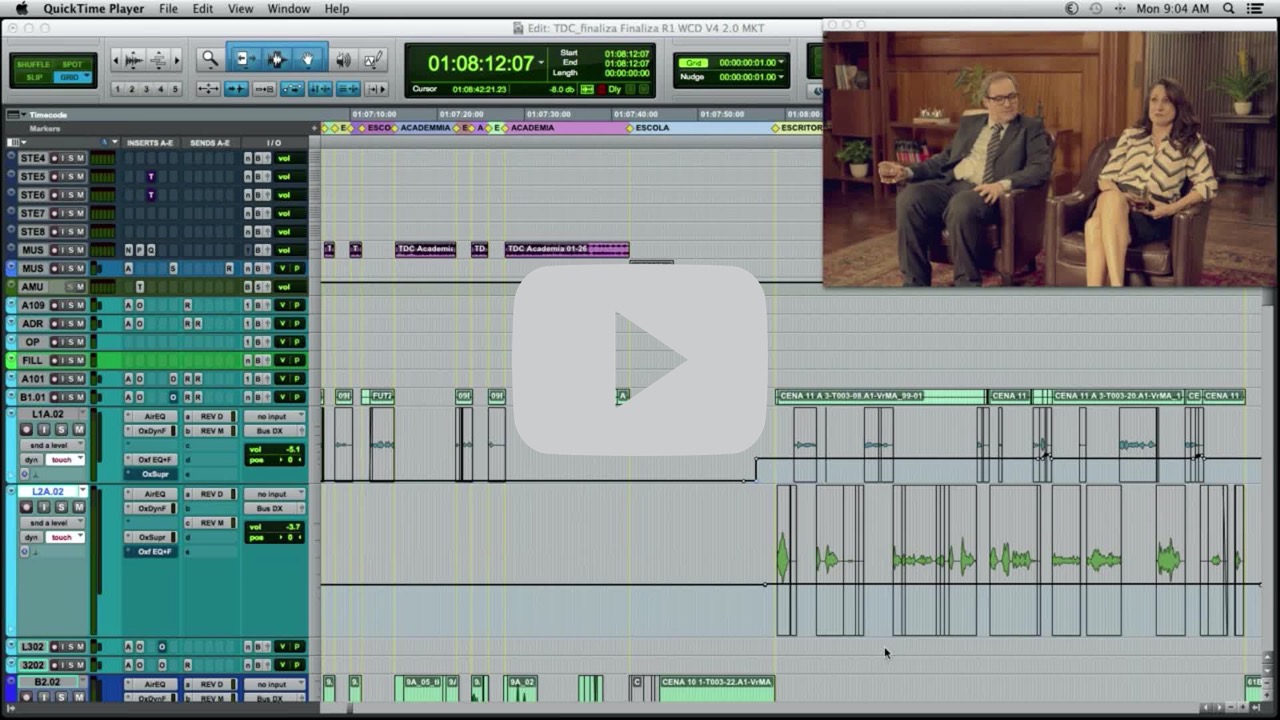Select the Grabber hand tool
Viewport: 1280px width, 720px height.
pyautogui.click(x=308, y=60)
